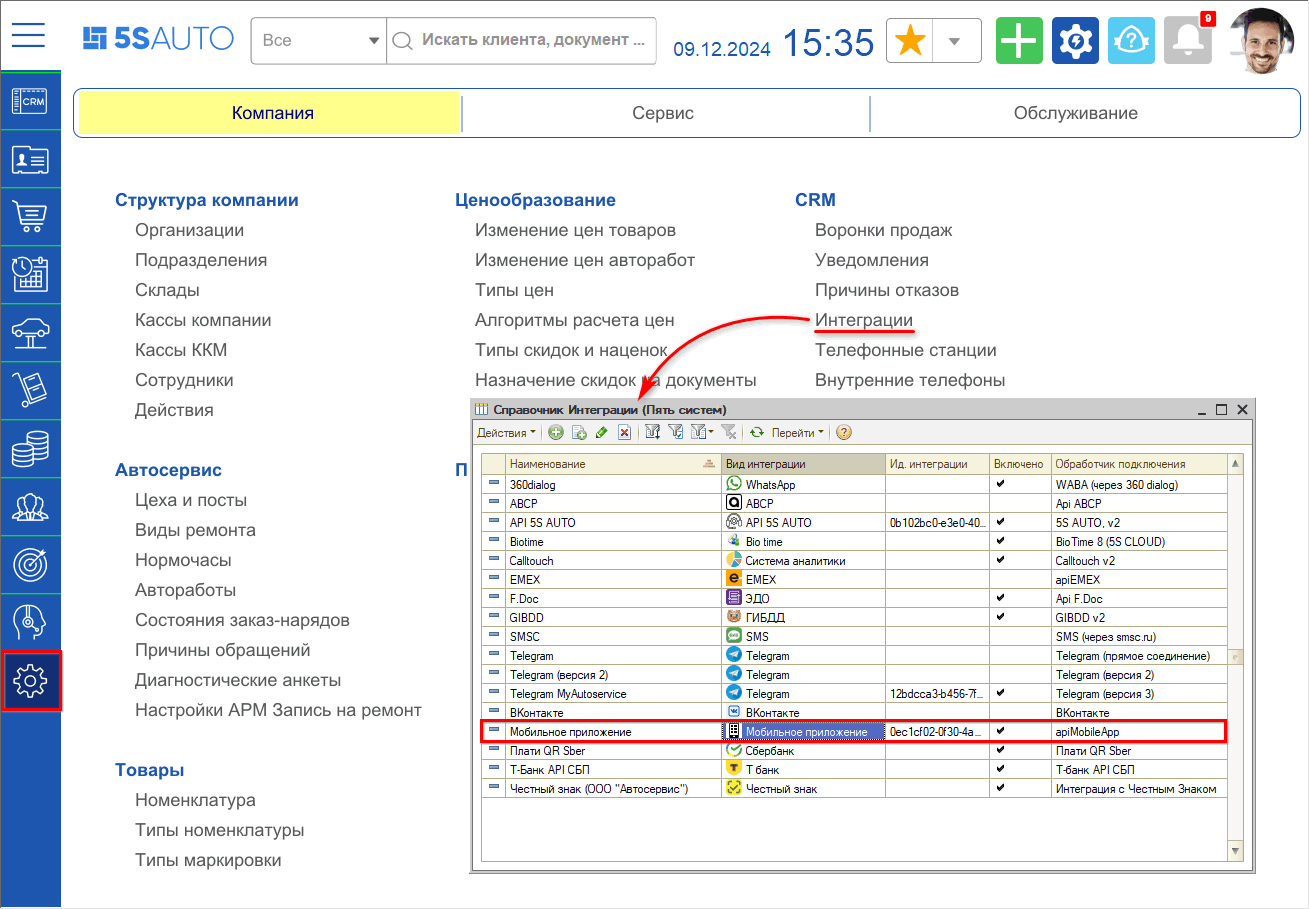This screenshot has width=1309, height=909.
Task: Expand the favorites dropdown arrow beside star
Action: (x=955, y=41)
